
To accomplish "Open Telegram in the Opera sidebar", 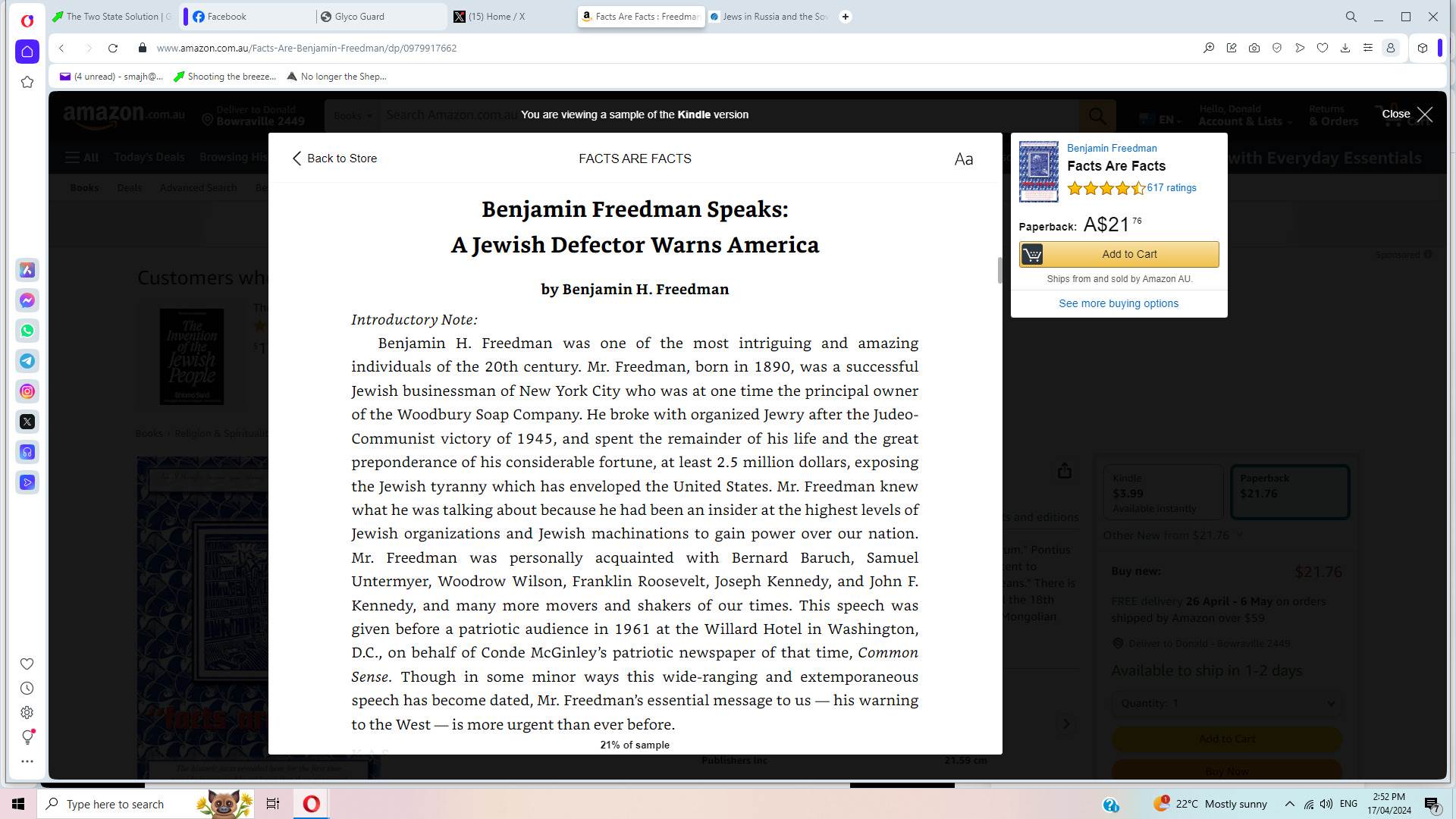I will (27, 361).
